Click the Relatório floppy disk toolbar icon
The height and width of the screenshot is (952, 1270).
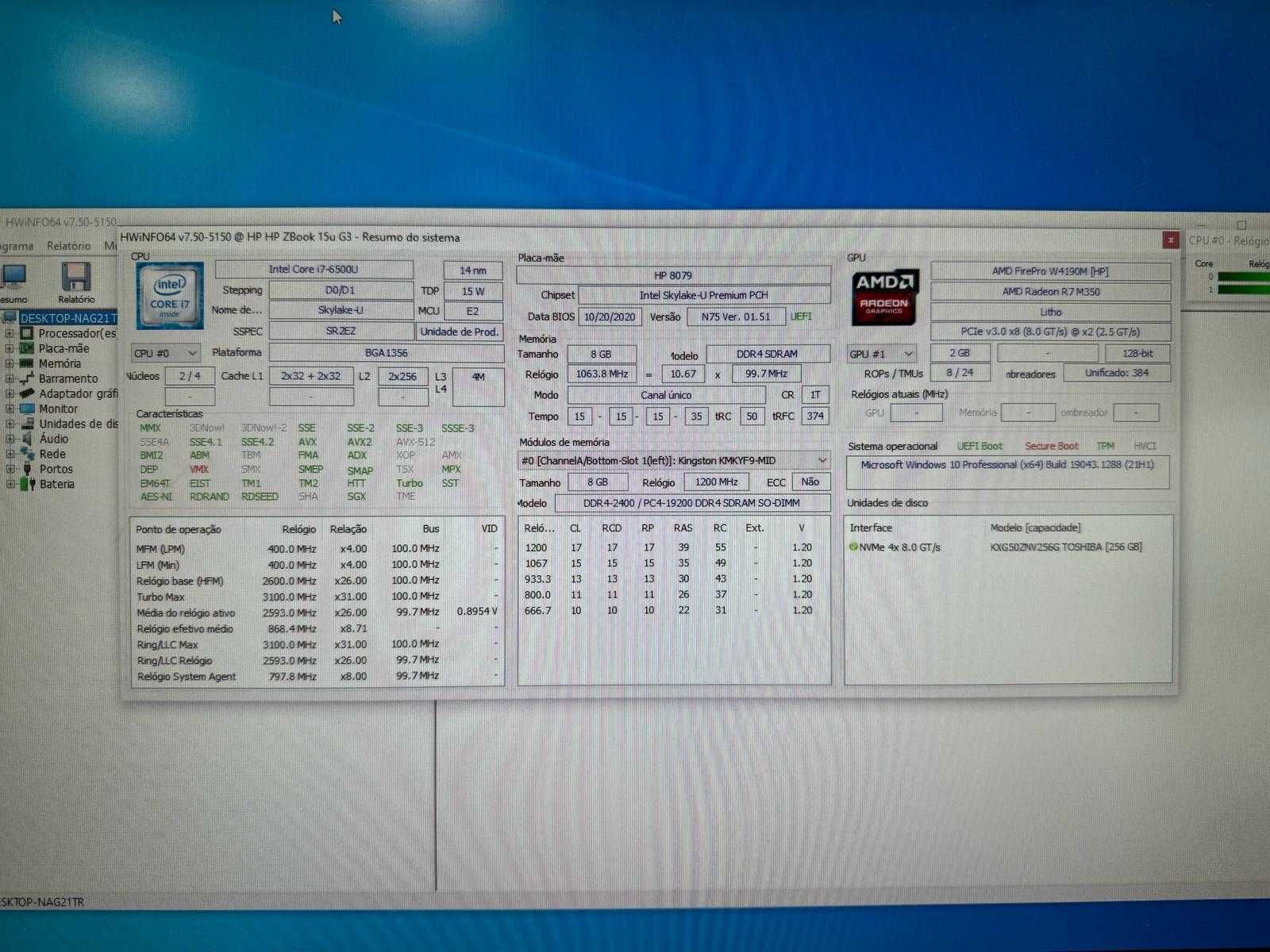point(75,277)
